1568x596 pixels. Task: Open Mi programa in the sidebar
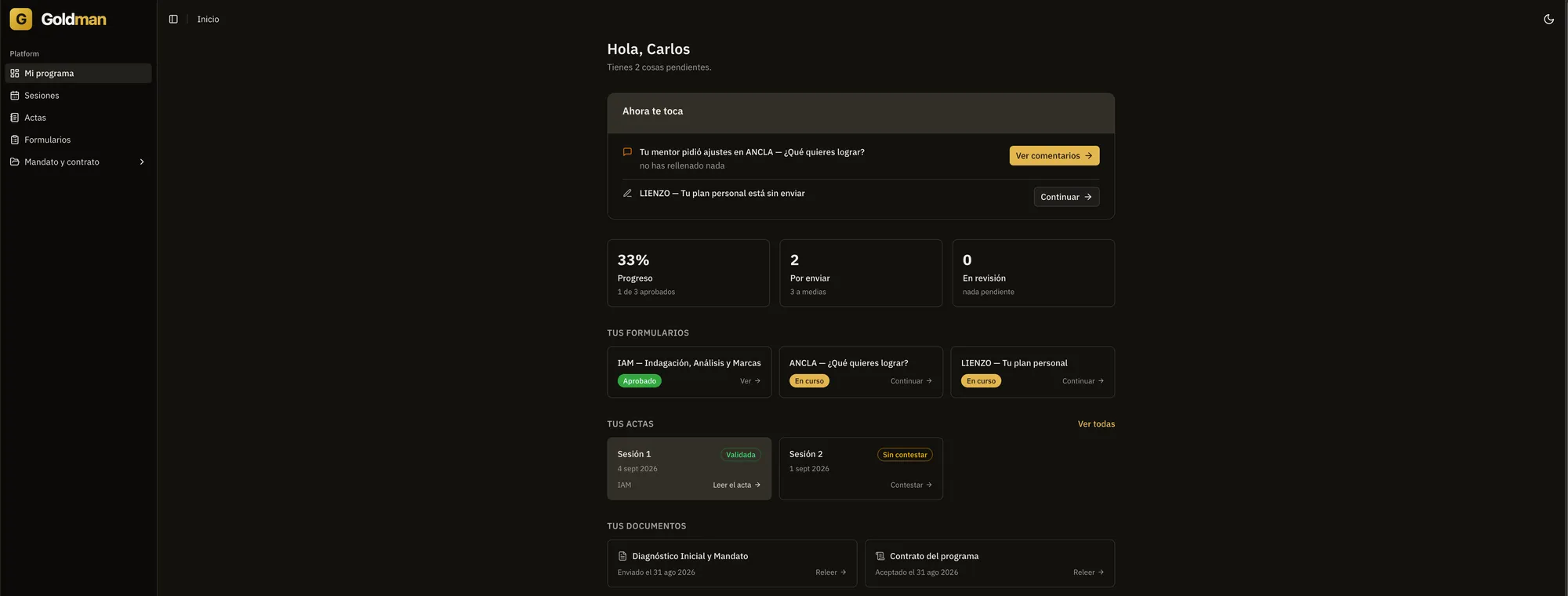pyautogui.click(x=78, y=74)
